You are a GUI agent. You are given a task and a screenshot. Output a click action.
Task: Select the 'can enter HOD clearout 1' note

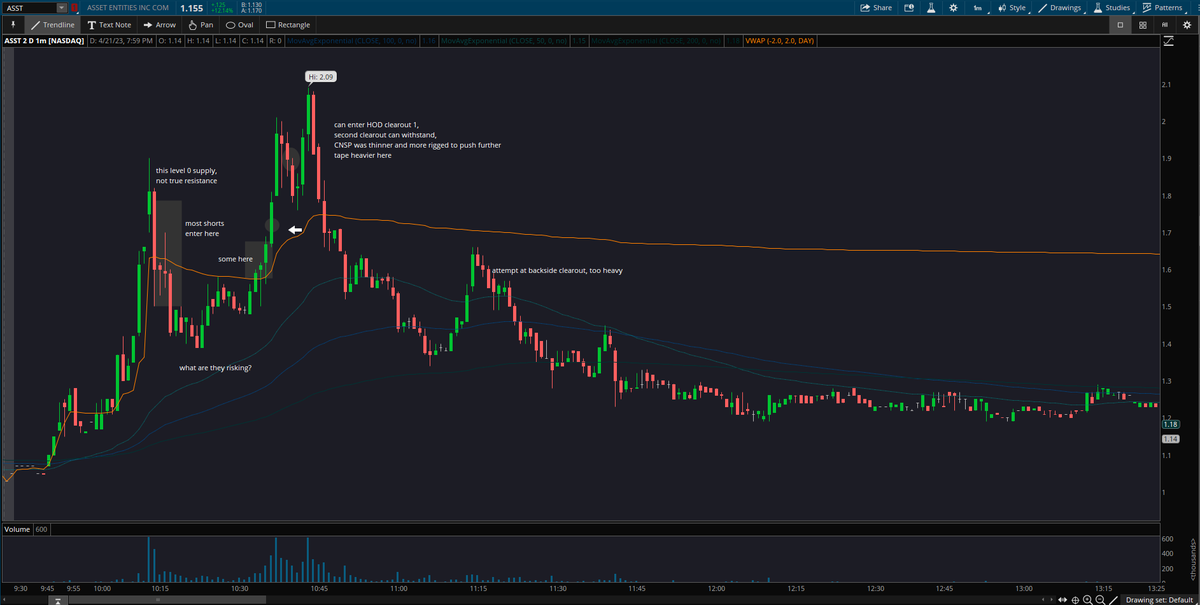pos(418,140)
